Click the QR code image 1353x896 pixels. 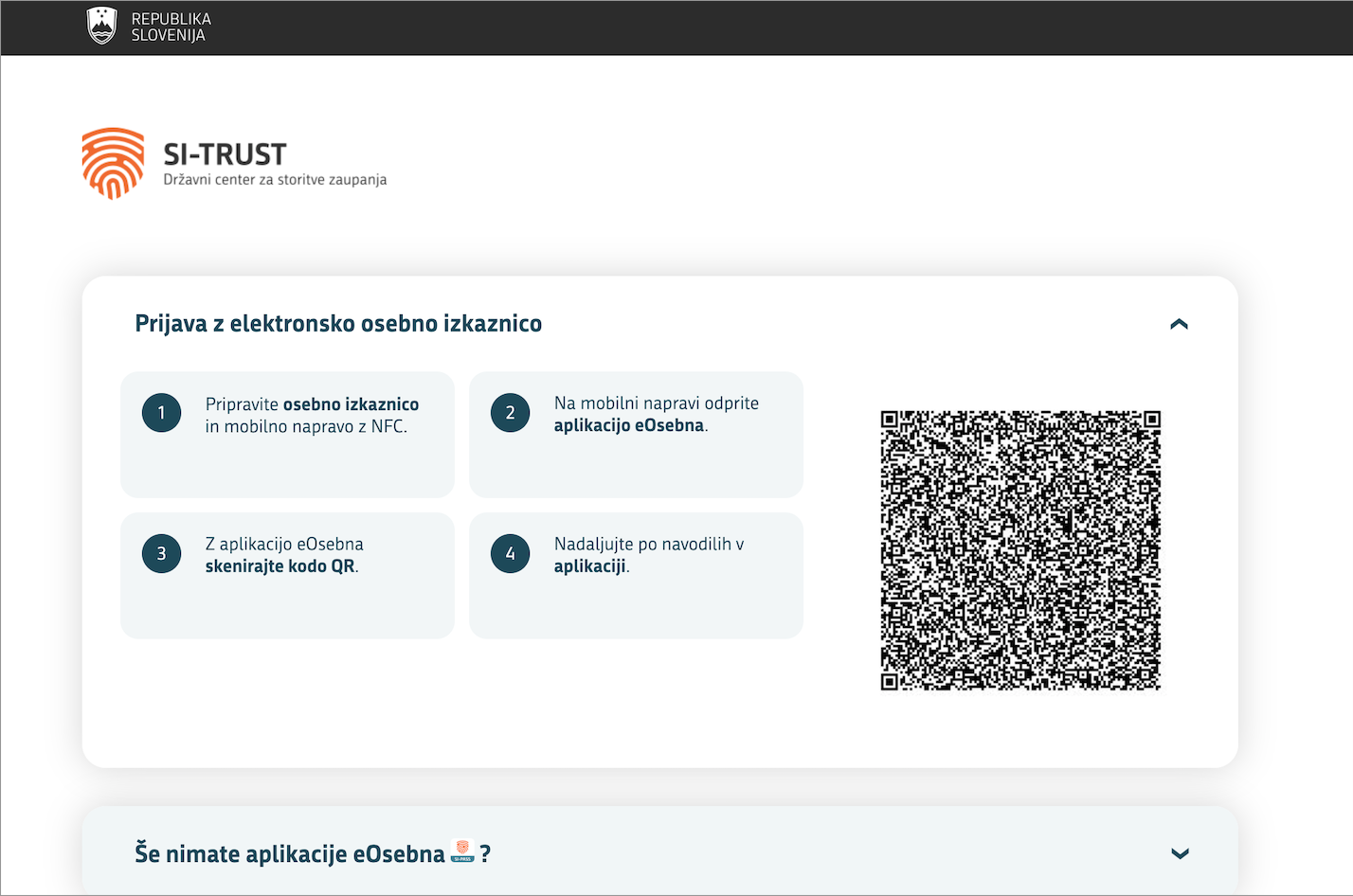pyautogui.click(x=1020, y=550)
